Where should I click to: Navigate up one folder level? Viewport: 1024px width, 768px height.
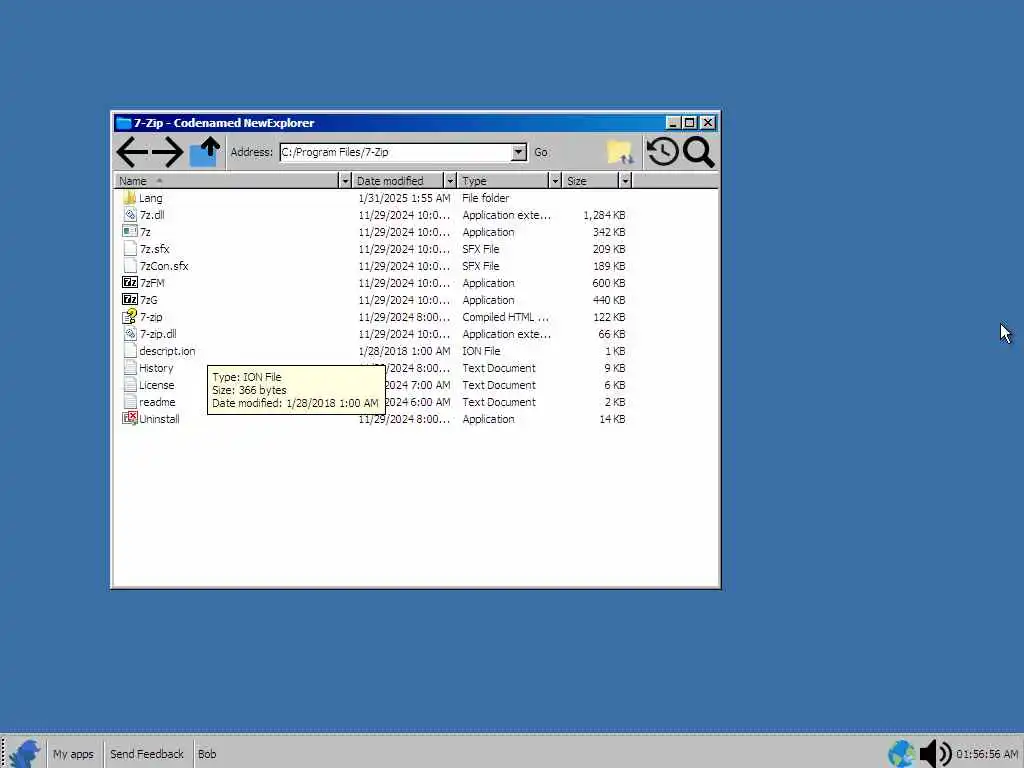click(204, 152)
